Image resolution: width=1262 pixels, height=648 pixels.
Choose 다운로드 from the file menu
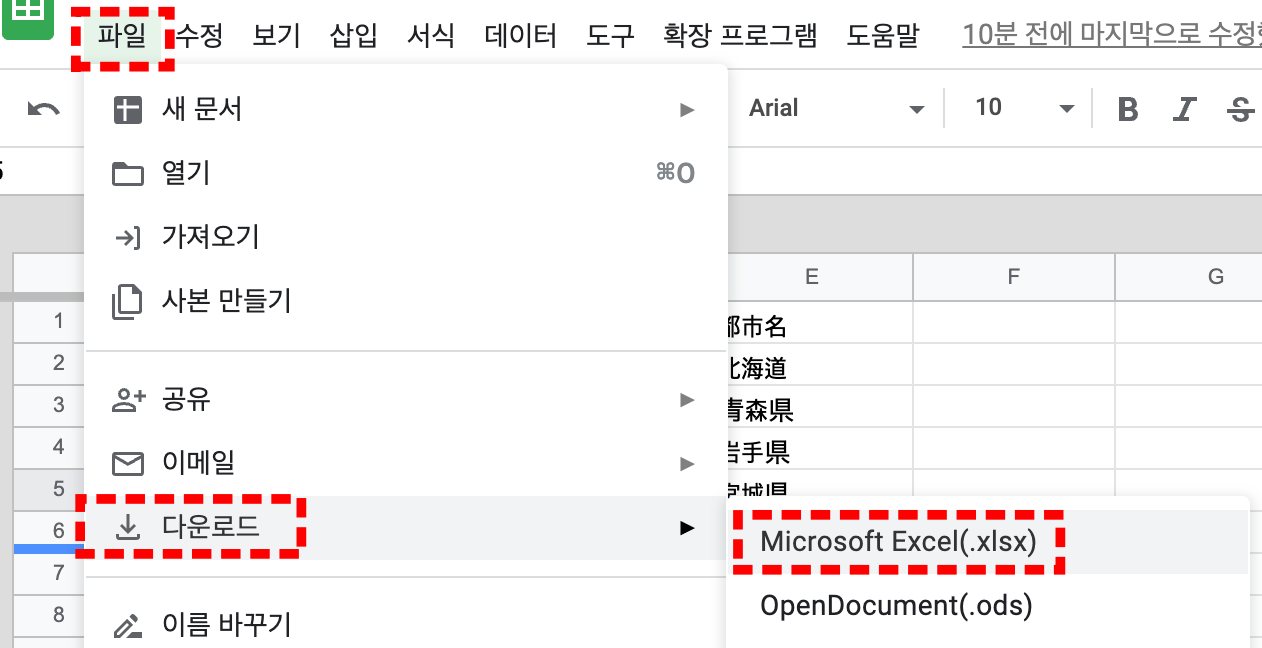pyautogui.click(x=406, y=527)
